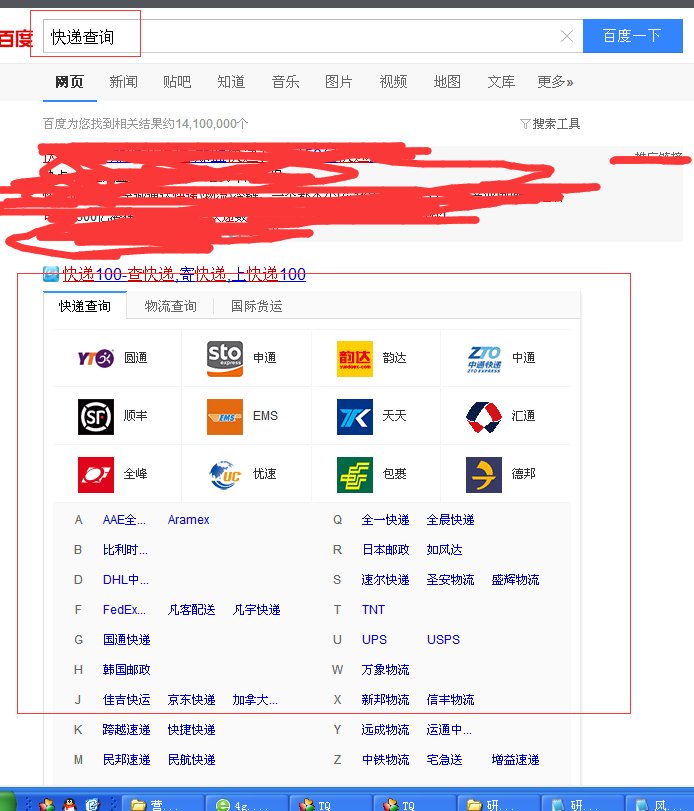The height and width of the screenshot is (811, 694).
Task: Click the 速尔快递 link
Action: [385, 580]
